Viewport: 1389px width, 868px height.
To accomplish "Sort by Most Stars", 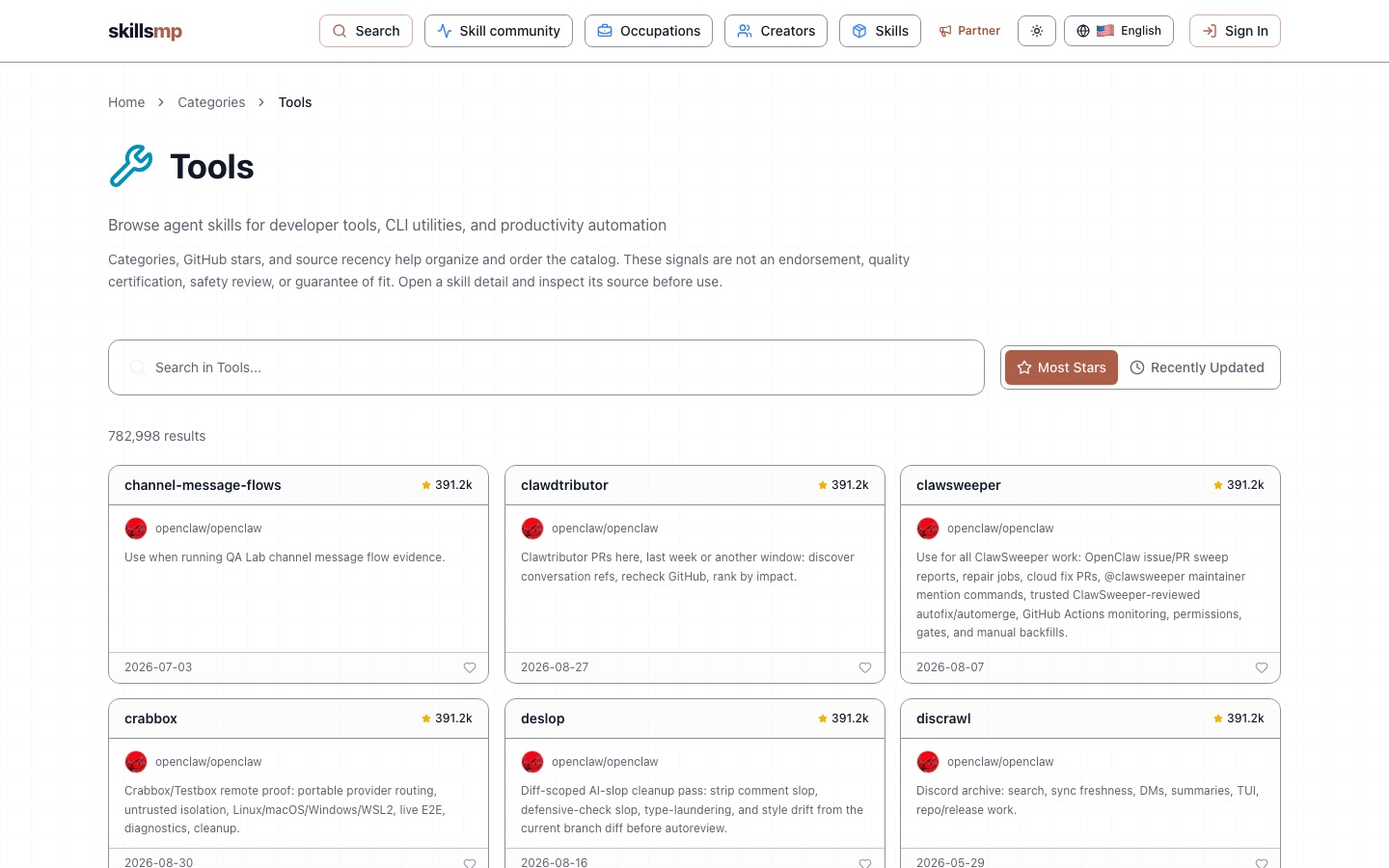I will pyautogui.click(x=1061, y=367).
